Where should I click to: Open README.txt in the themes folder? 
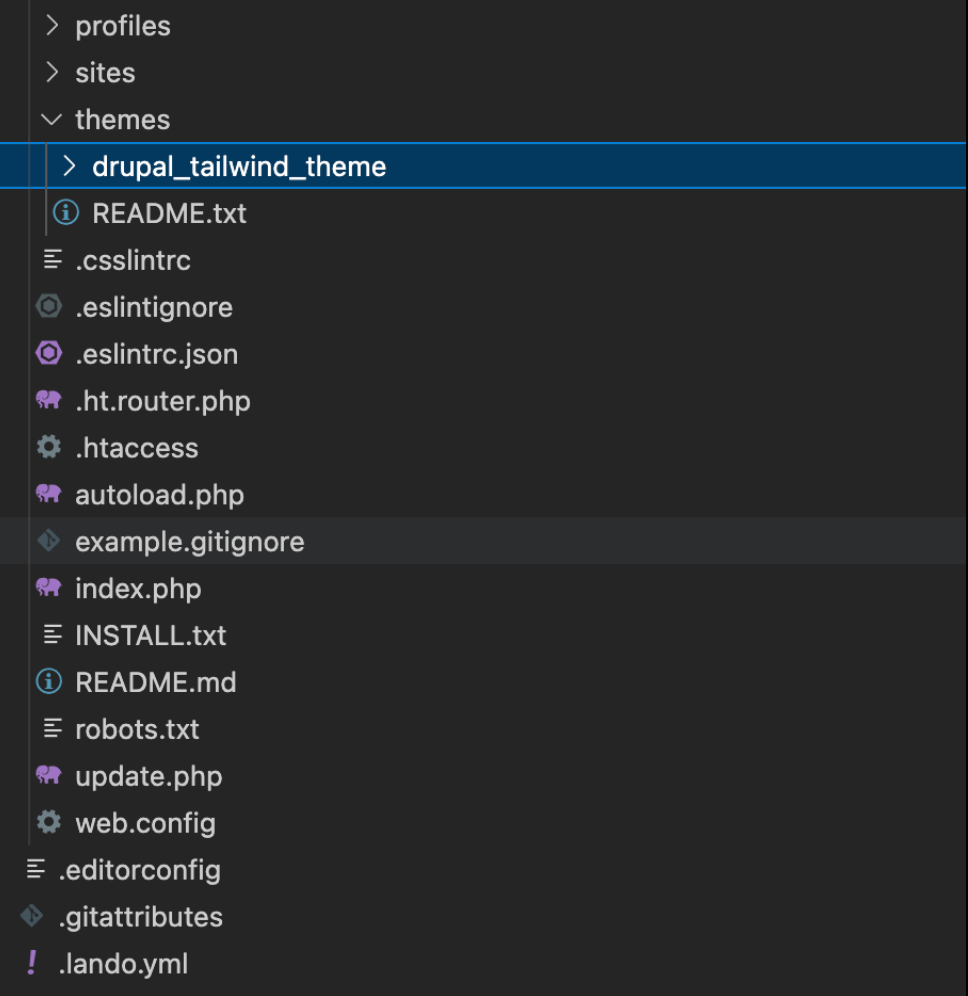click(170, 213)
